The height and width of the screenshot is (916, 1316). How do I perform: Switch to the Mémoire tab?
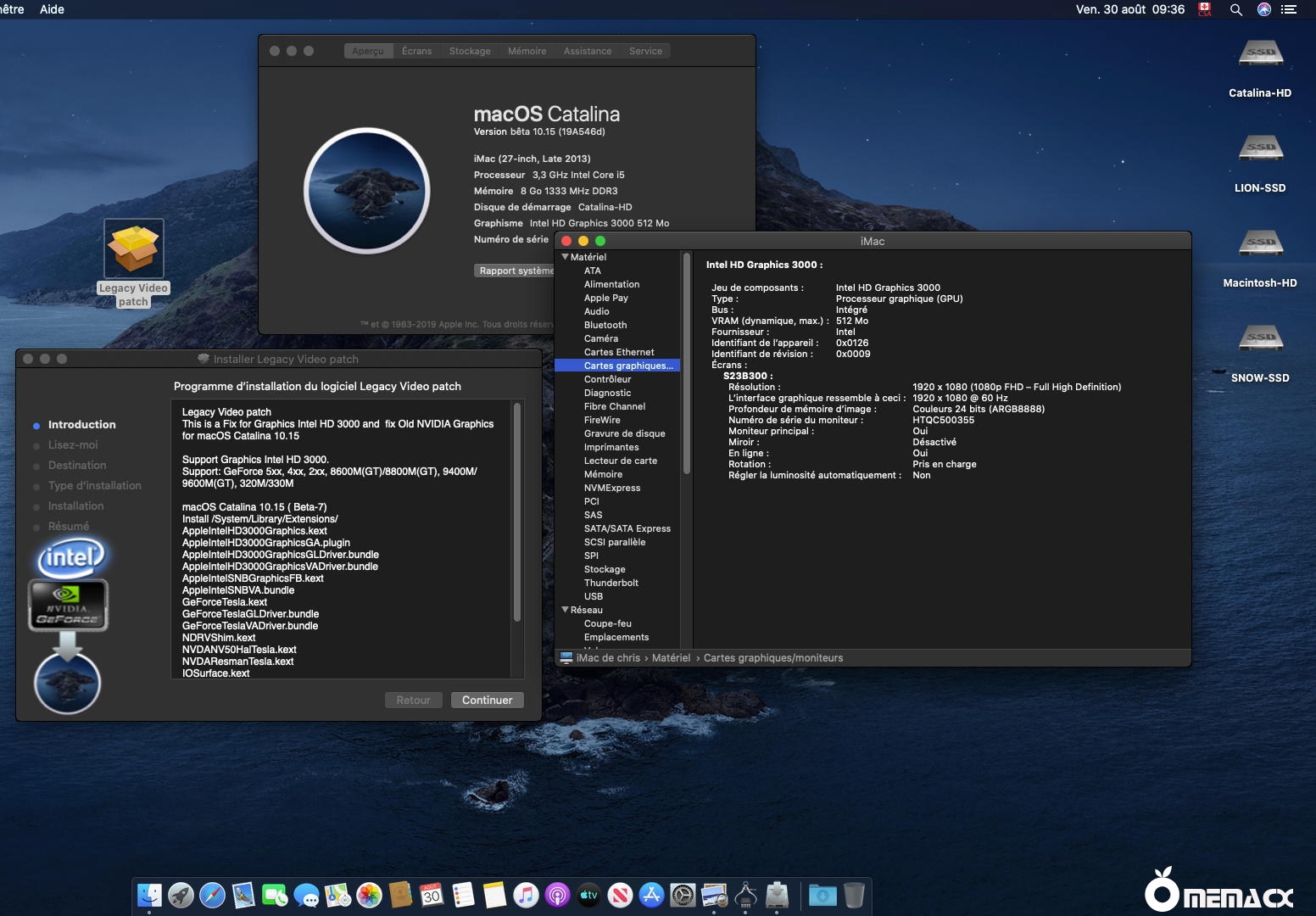527,51
